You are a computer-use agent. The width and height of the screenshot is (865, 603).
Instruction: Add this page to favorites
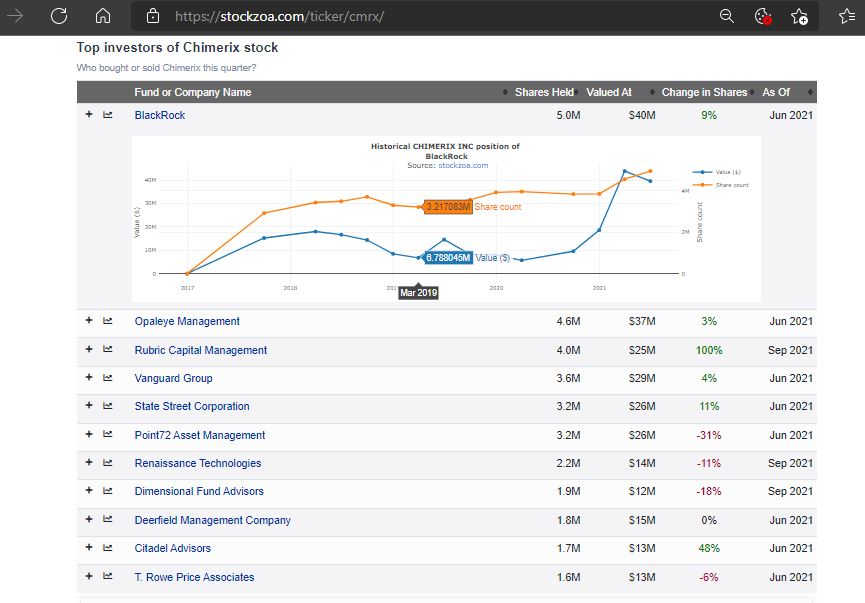(x=799, y=17)
